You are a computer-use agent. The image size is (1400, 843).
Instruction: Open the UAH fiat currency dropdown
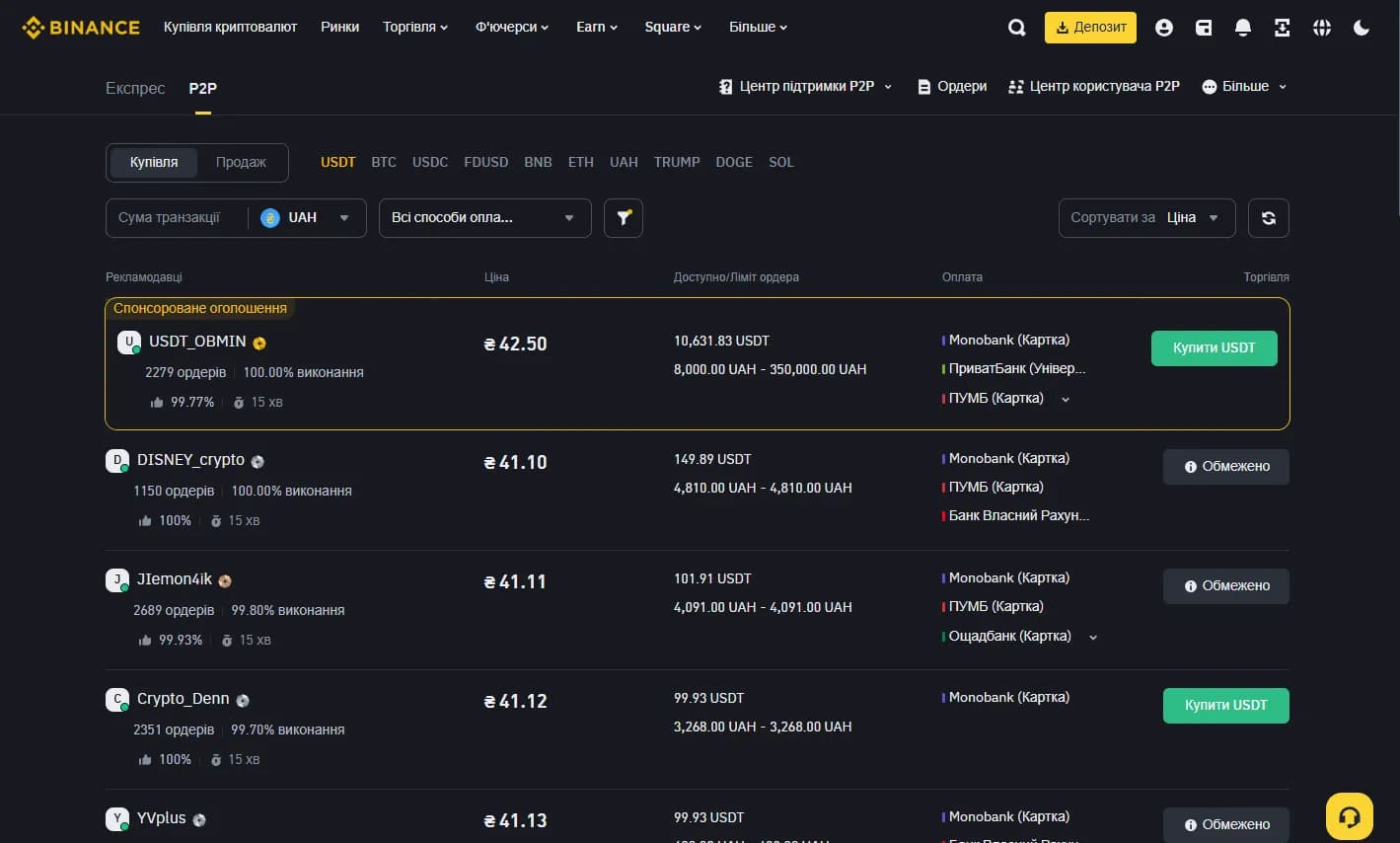coord(305,218)
